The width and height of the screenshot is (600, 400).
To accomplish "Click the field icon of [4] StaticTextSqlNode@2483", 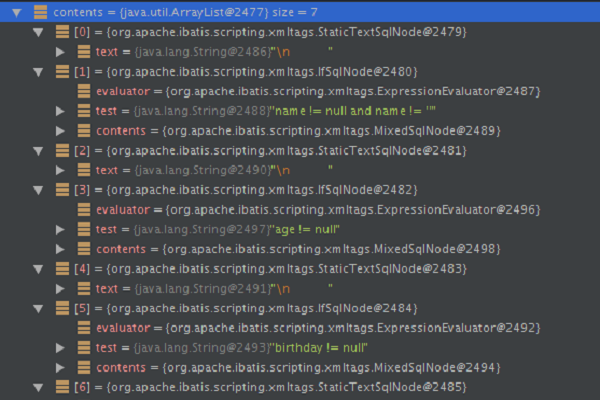I will (x=62, y=269).
